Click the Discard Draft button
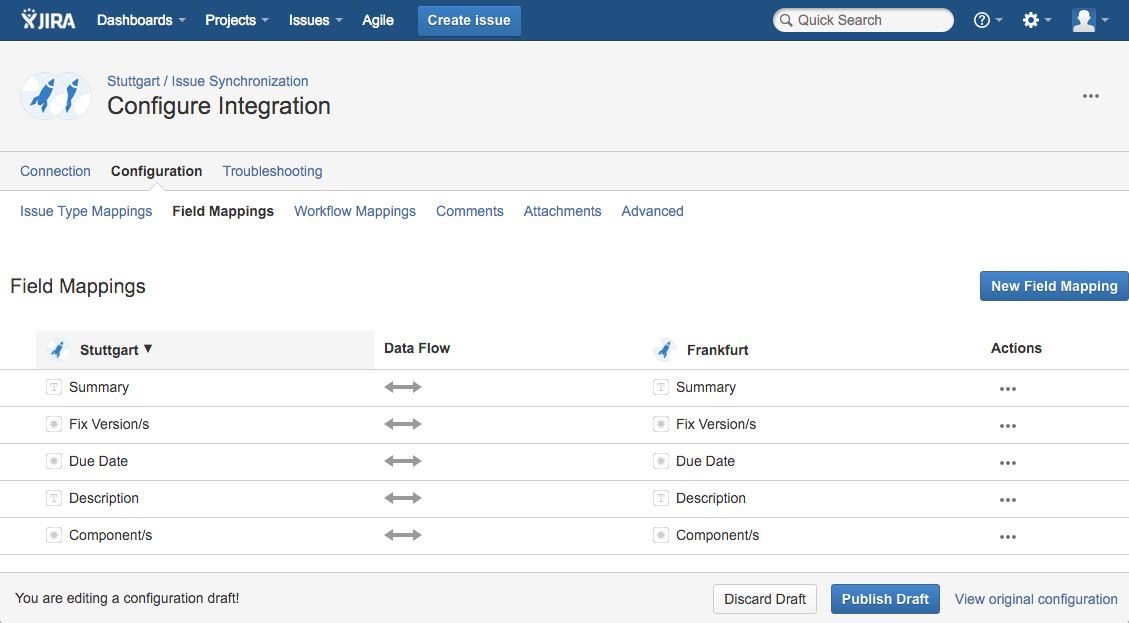The height and width of the screenshot is (623, 1129). pyautogui.click(x=765, y=599)
